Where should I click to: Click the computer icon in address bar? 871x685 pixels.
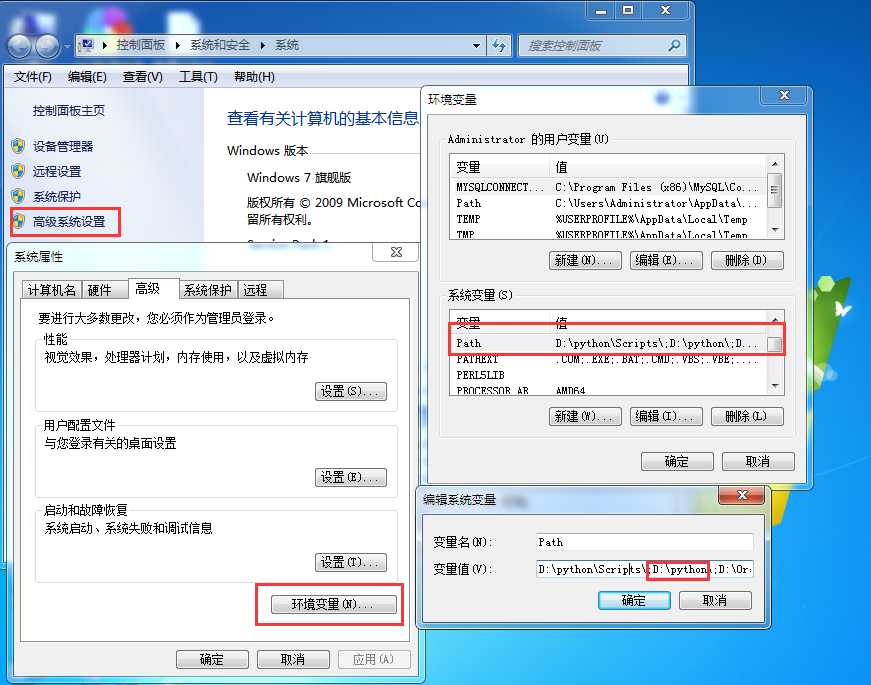click(87, 45)
